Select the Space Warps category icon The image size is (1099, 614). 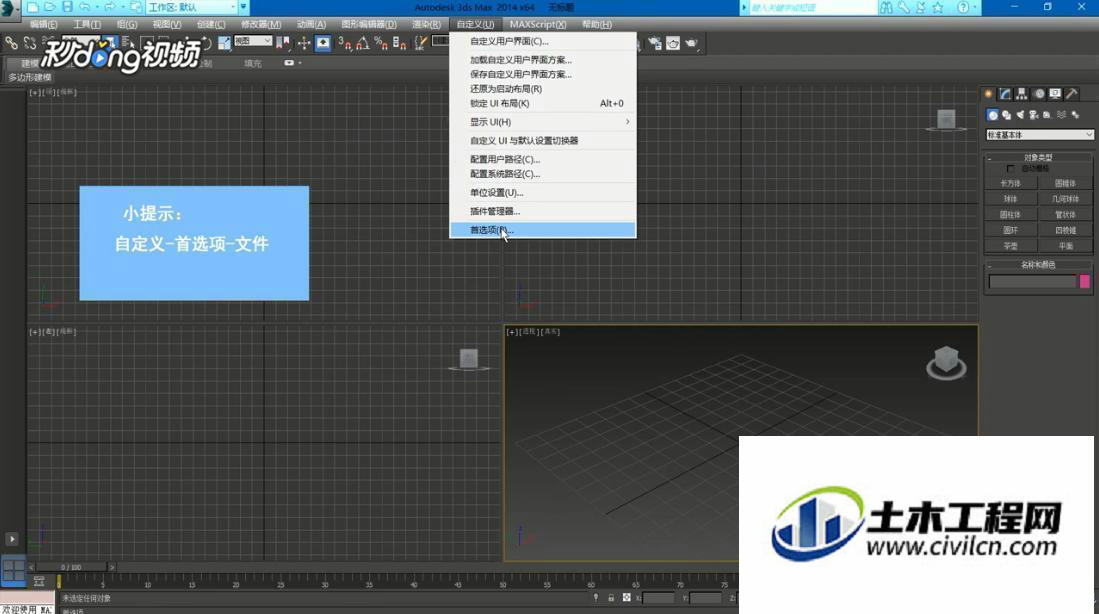1061,115
